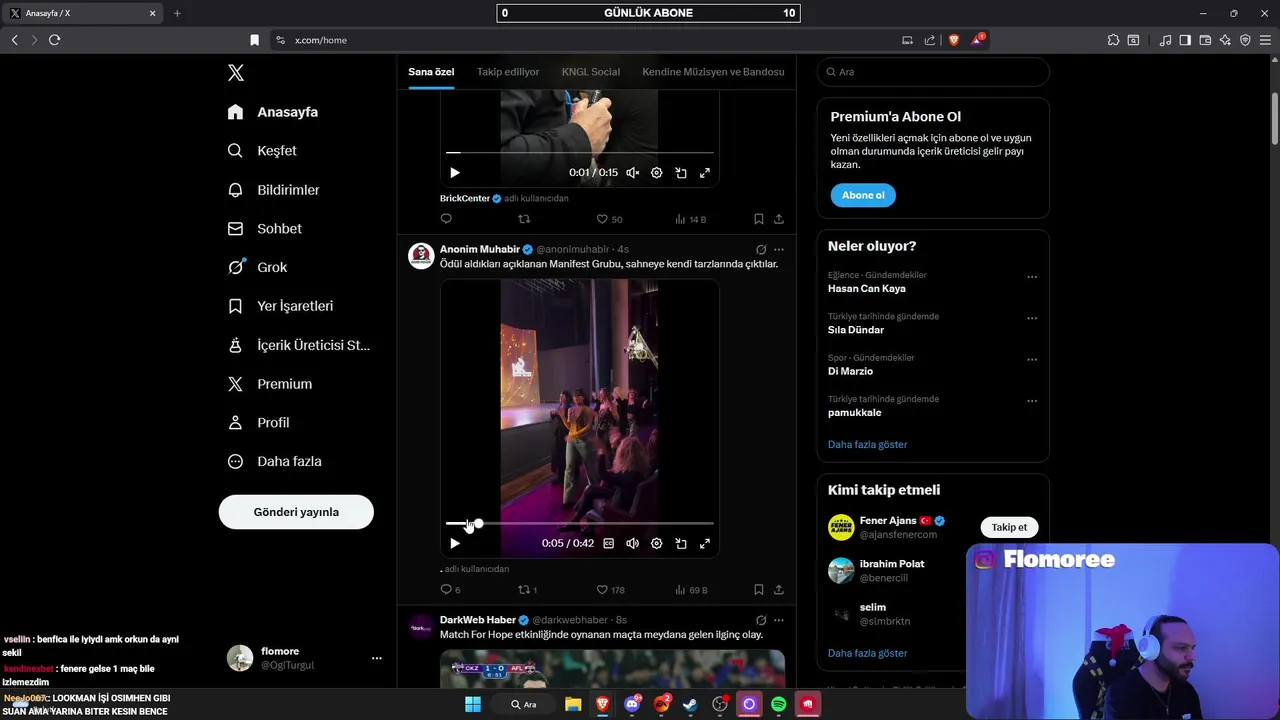The image size is (1280, 720).
Task: Open Manifest video settings gear
Action: (x=657, y=543)
